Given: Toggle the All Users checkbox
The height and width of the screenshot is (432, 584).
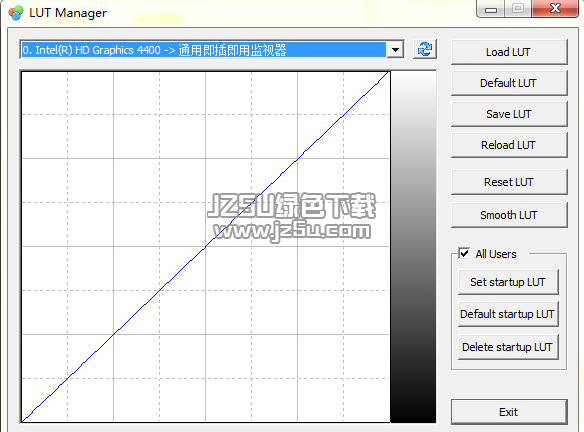Looking at the screenshot, I should (464, 254).
